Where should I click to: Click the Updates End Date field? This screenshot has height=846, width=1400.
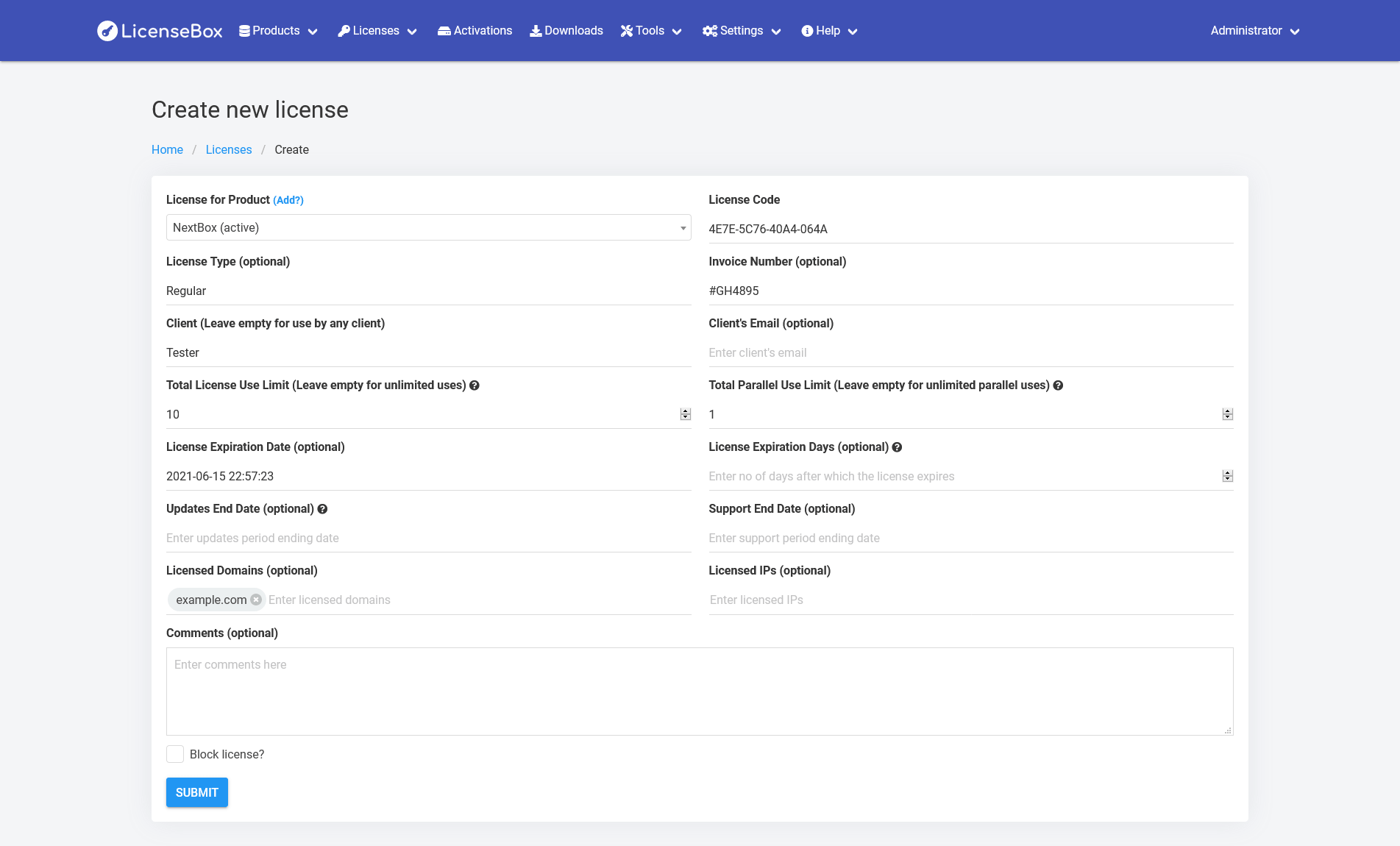tap(429, 538)
